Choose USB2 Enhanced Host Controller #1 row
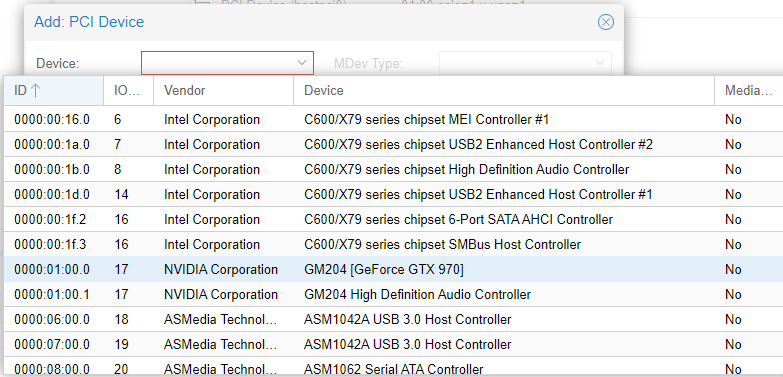This screenshot has height=377, width=783. [x=393, y=195]
